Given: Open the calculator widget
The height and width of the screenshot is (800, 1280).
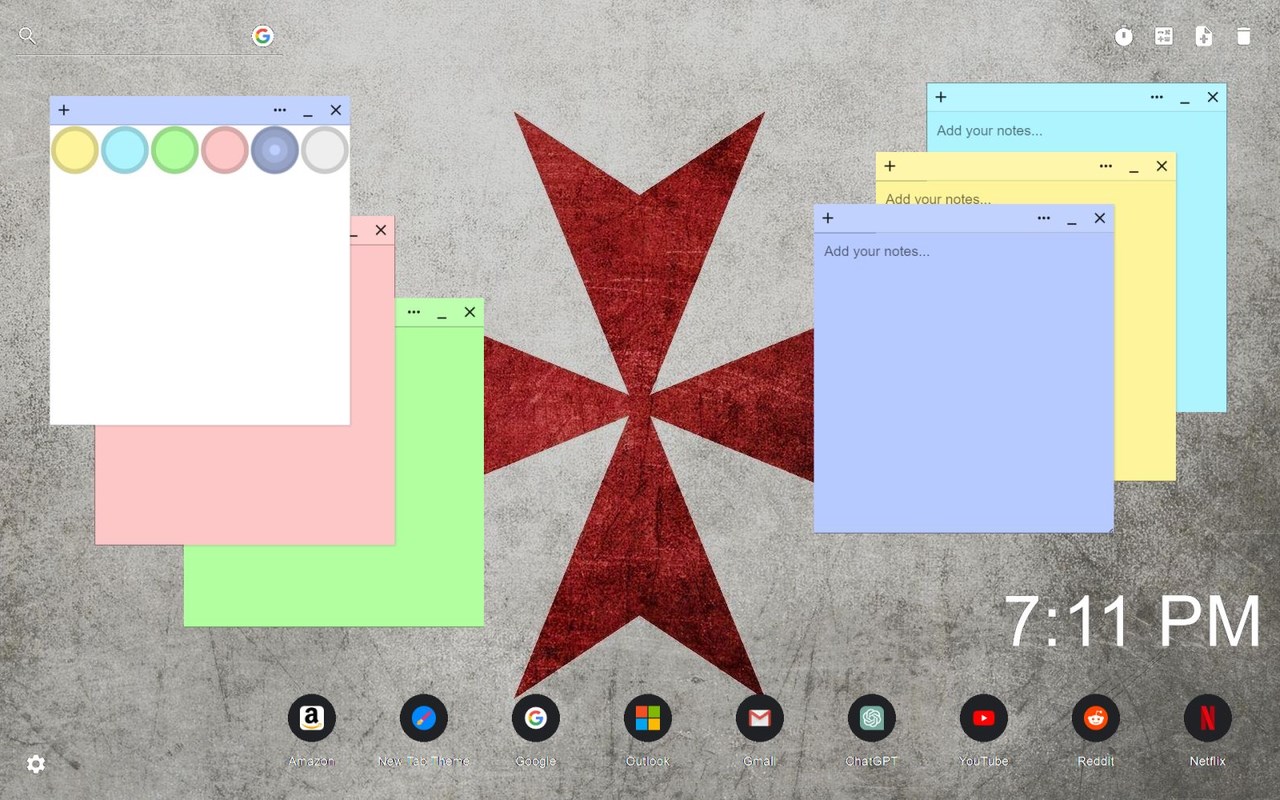Looking at the screenshot, I should click(x=1164, y=36).
